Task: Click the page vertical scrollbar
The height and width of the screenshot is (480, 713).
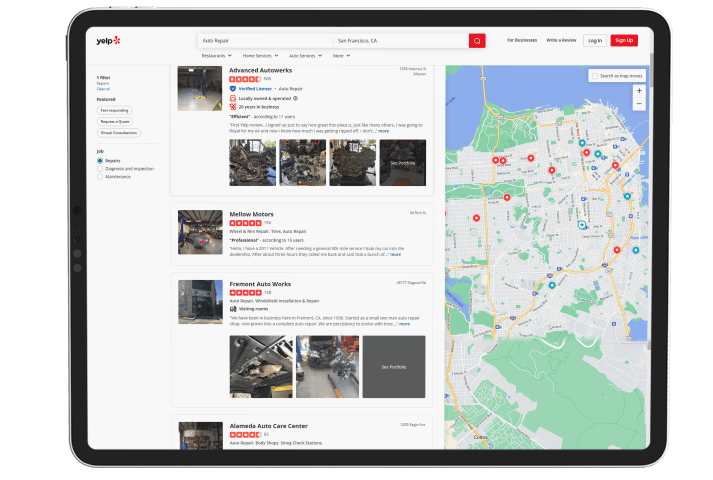Action: (652, 70)
